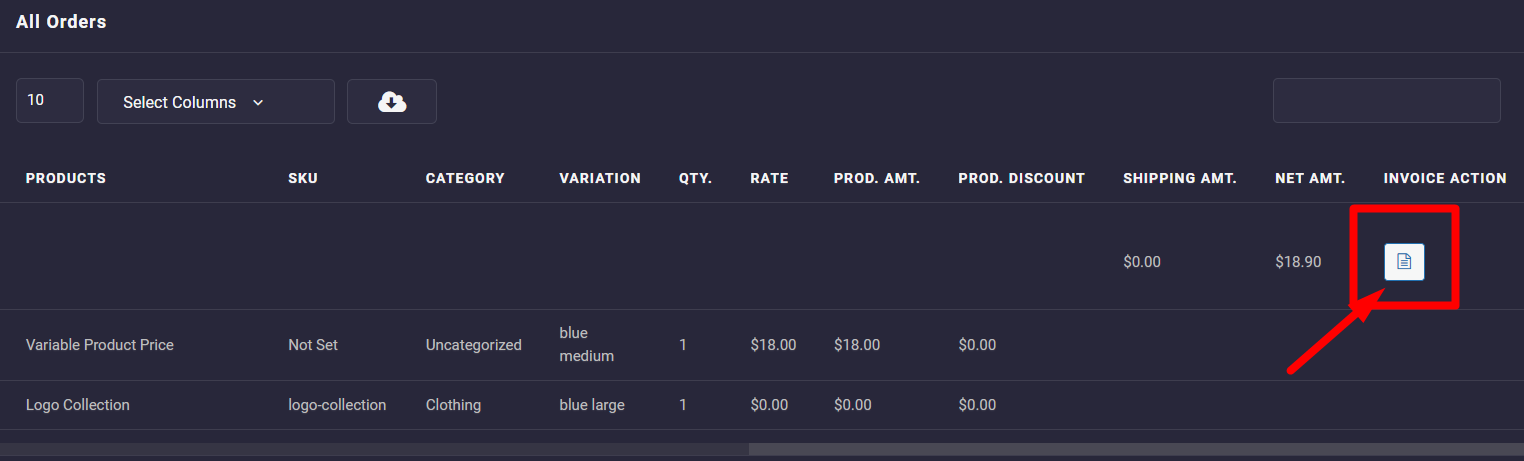Sort by the PRODUCTS column header
Screen dimensions: 1524x461
66,179
